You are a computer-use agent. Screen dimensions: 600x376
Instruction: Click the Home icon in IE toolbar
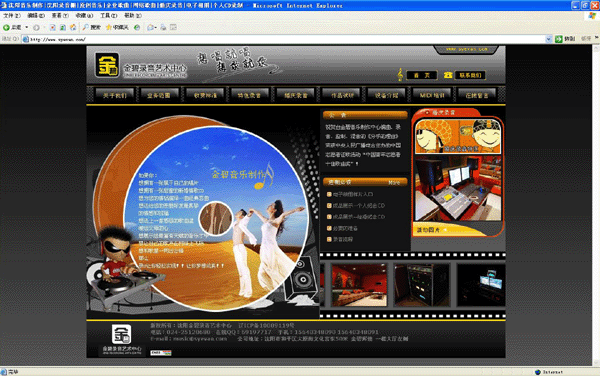tap(73, 28)
